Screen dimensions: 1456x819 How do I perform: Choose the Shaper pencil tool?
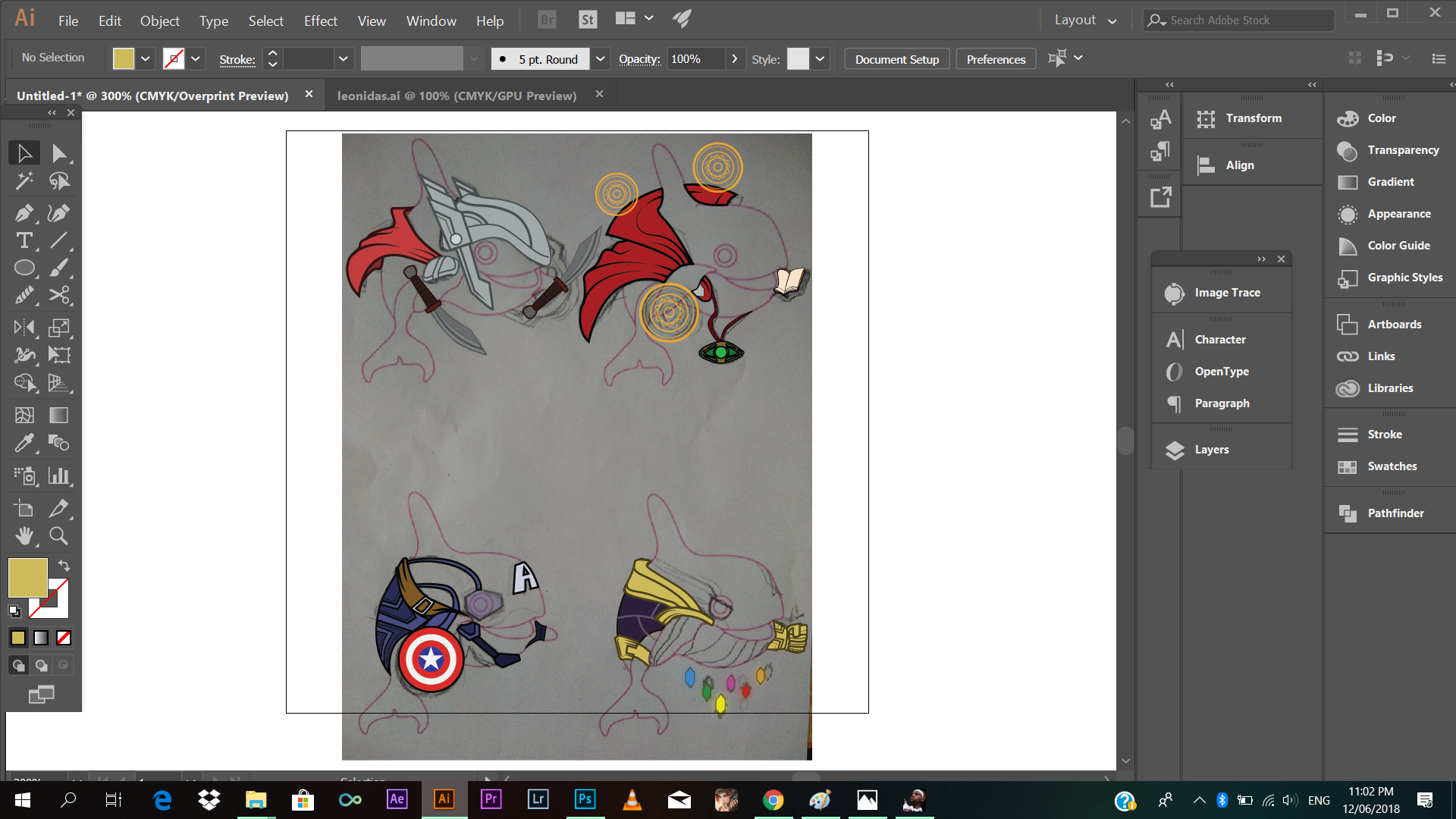pyautogui.click(x=24, y=295)
